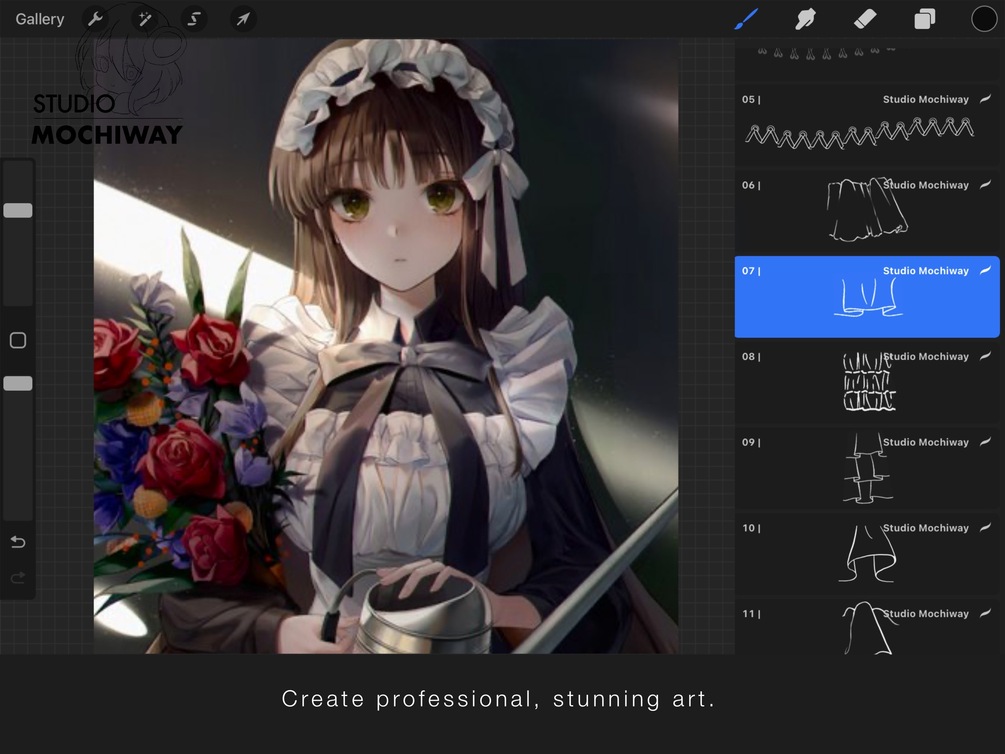Click the "07 |" brush label
This screenshot has height=754, width=1005.
pos(751,271)
